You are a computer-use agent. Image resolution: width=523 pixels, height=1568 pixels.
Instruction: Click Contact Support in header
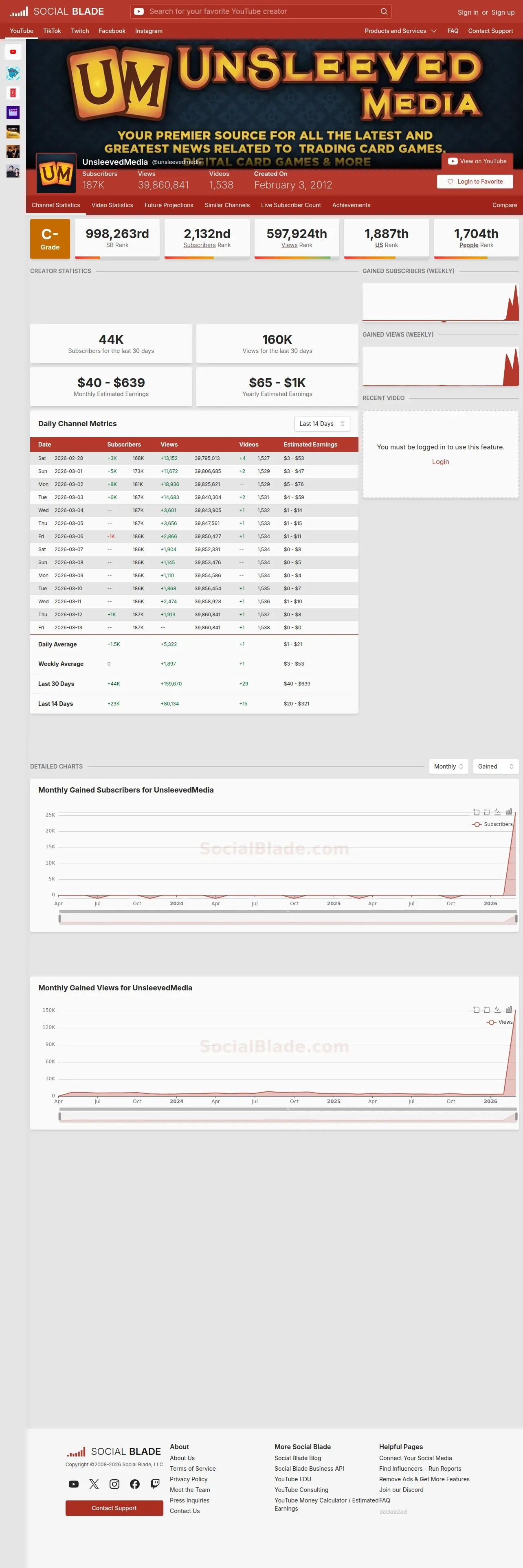pyautogui.click(x=491, y=31)
